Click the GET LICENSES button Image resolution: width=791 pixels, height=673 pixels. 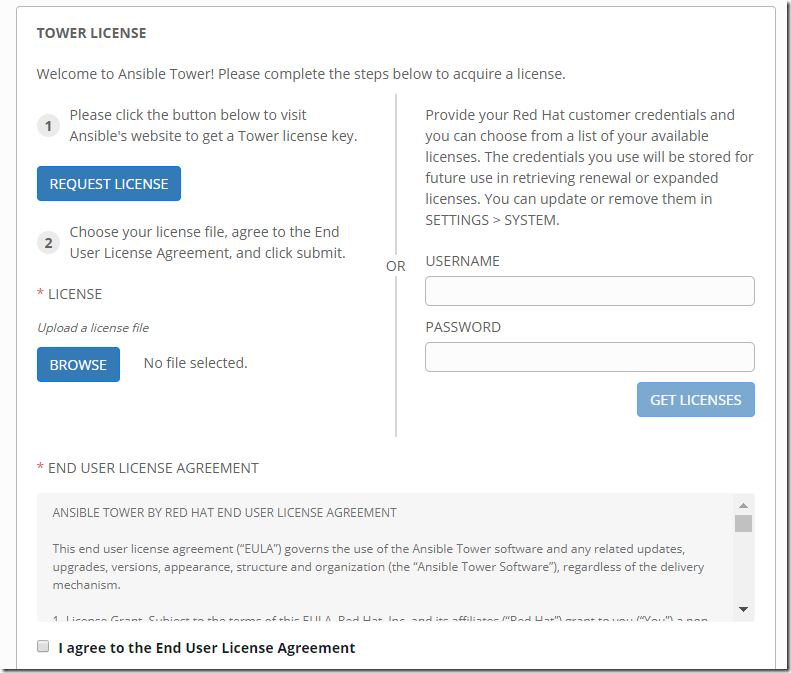click(x=695, y=400)
